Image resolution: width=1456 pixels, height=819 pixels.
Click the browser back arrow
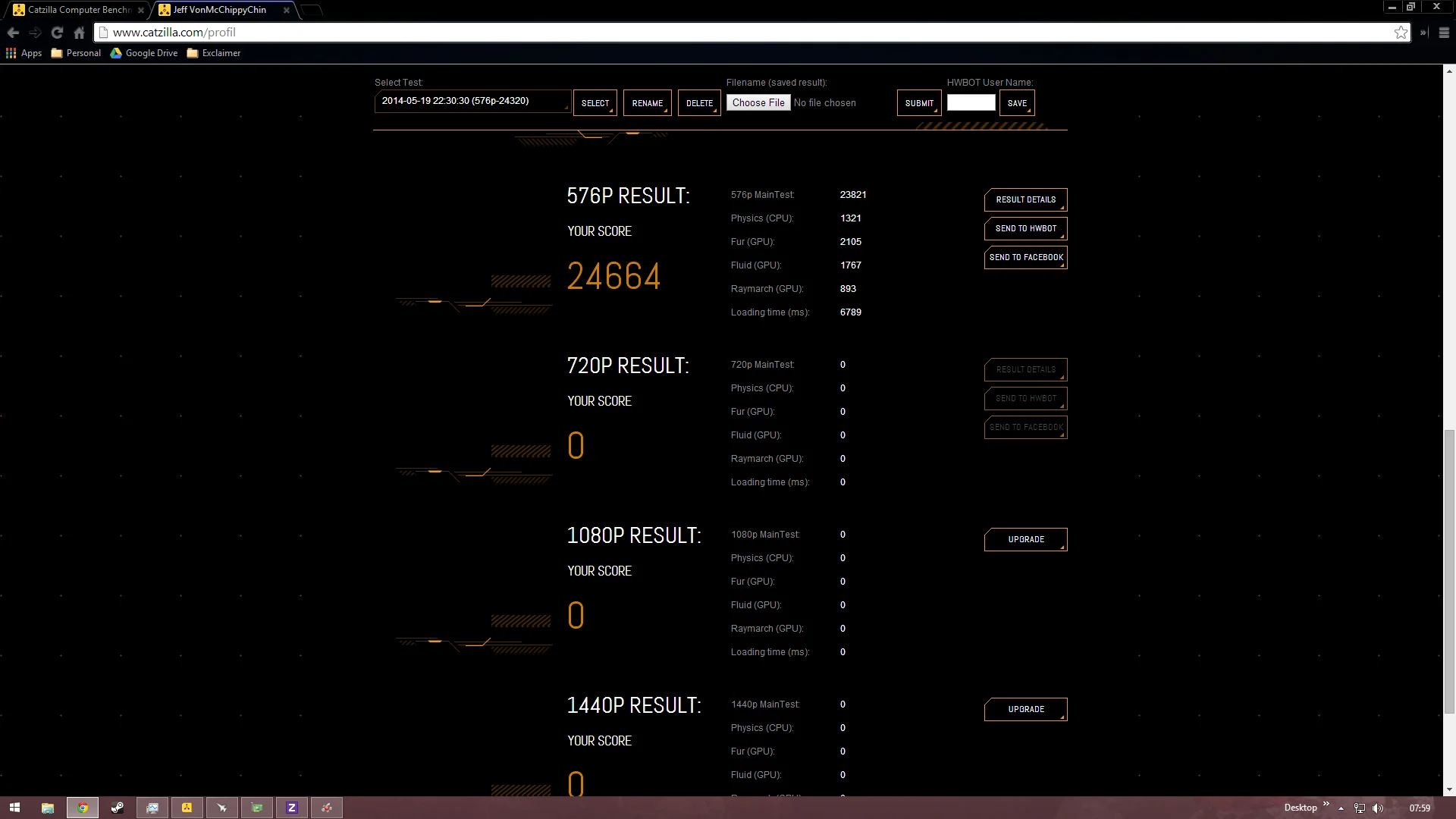[13, 33]
